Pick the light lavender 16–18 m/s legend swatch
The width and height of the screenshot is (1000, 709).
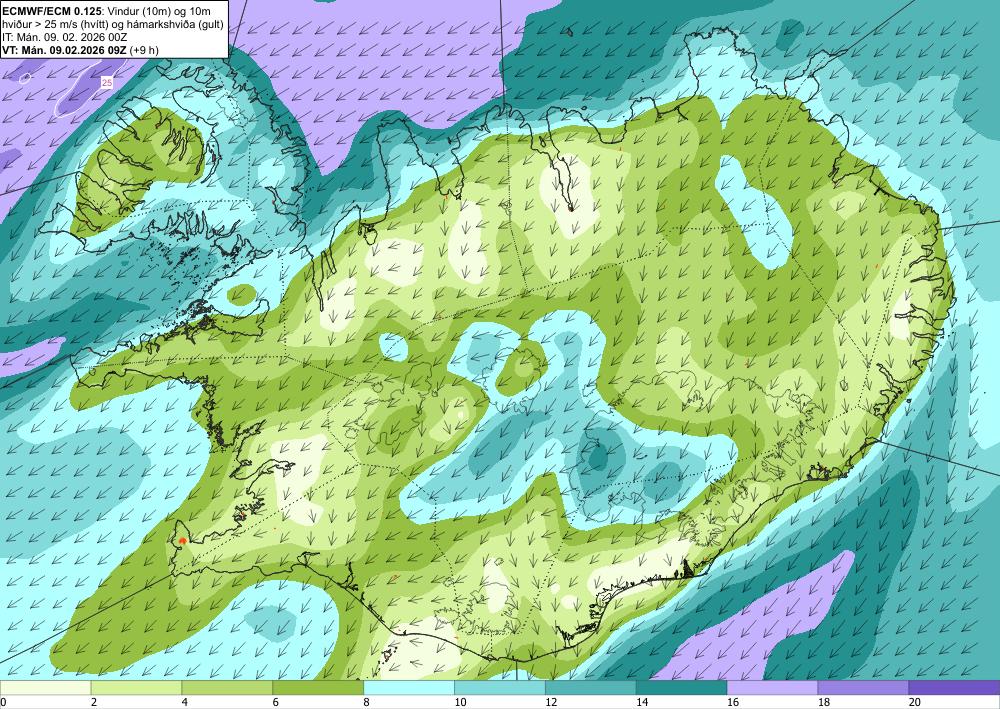pos(772,687)
